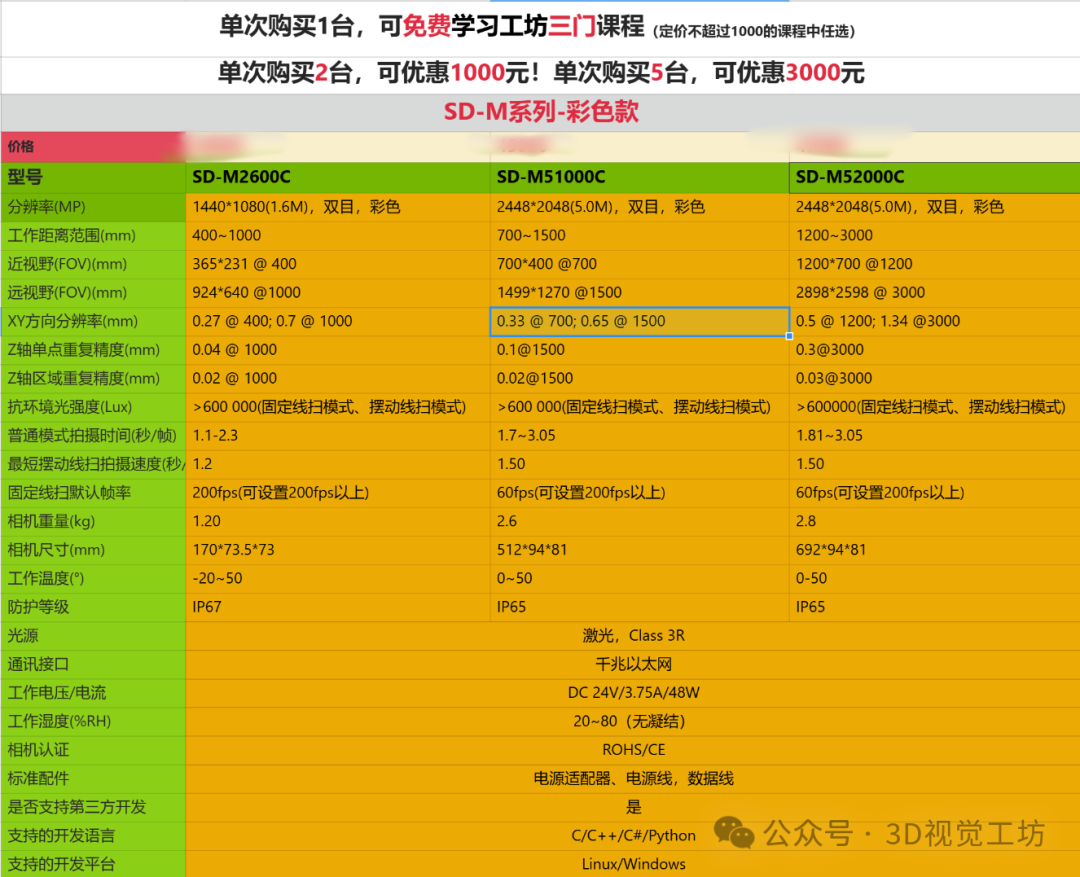Select cell 0.5 @ 1200; 1.34 @3000

pos(935,322)
